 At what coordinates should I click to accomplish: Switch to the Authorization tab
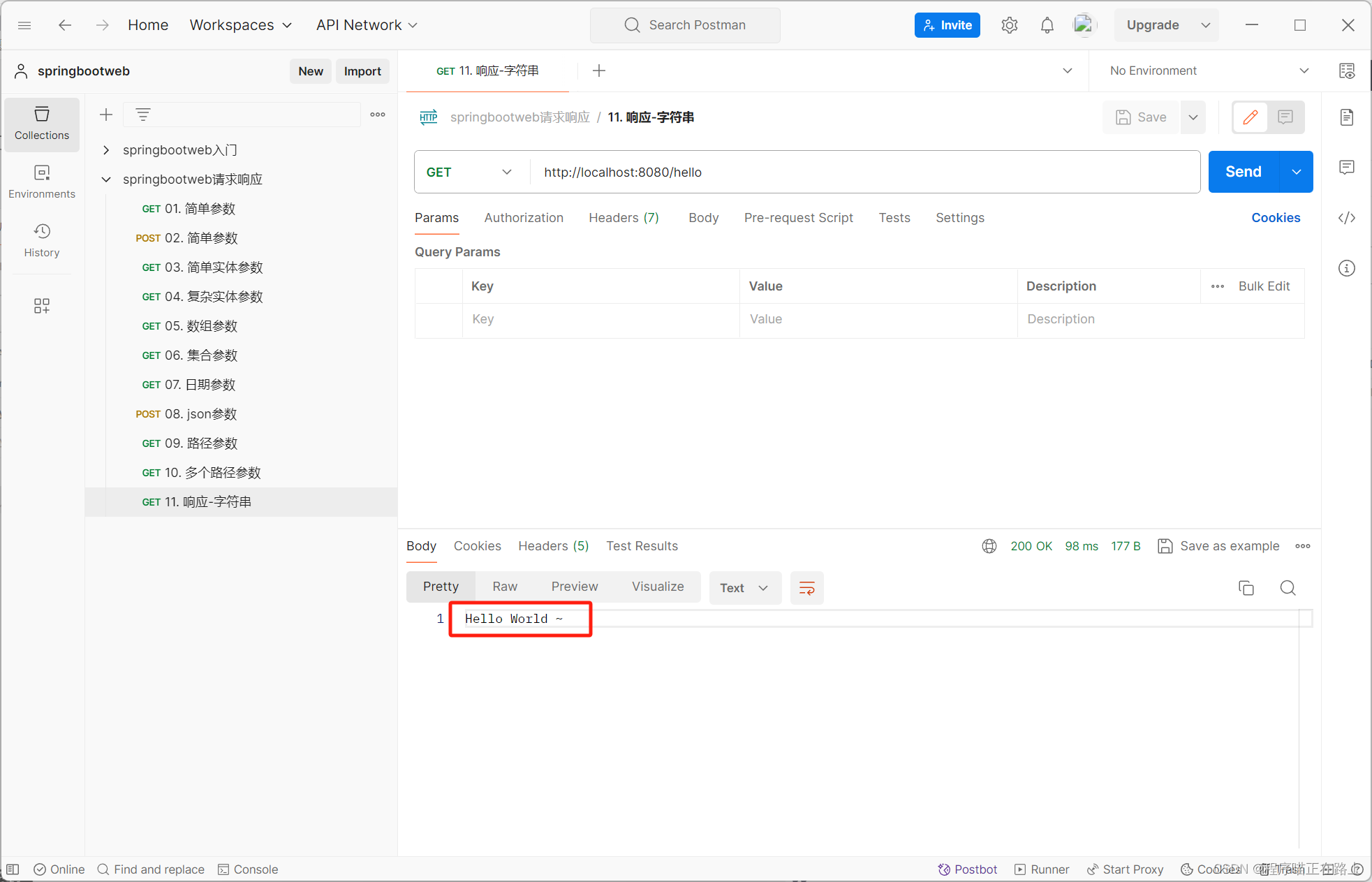click(x=524, y=218)
